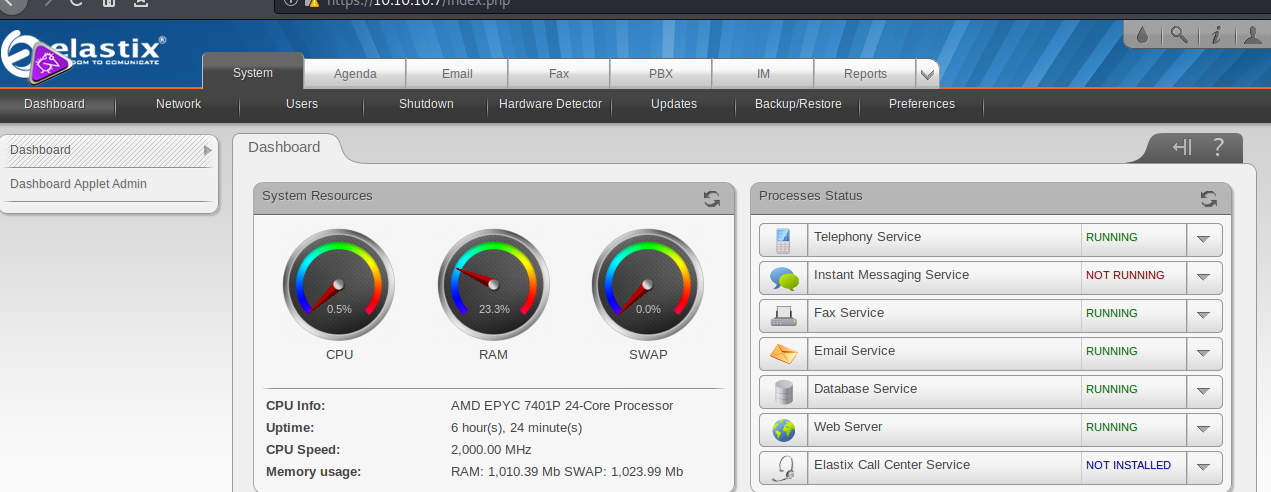1271x492 pixels.
Task: Select Dashboard in the submenu bar
Action: tap(55, 104)
